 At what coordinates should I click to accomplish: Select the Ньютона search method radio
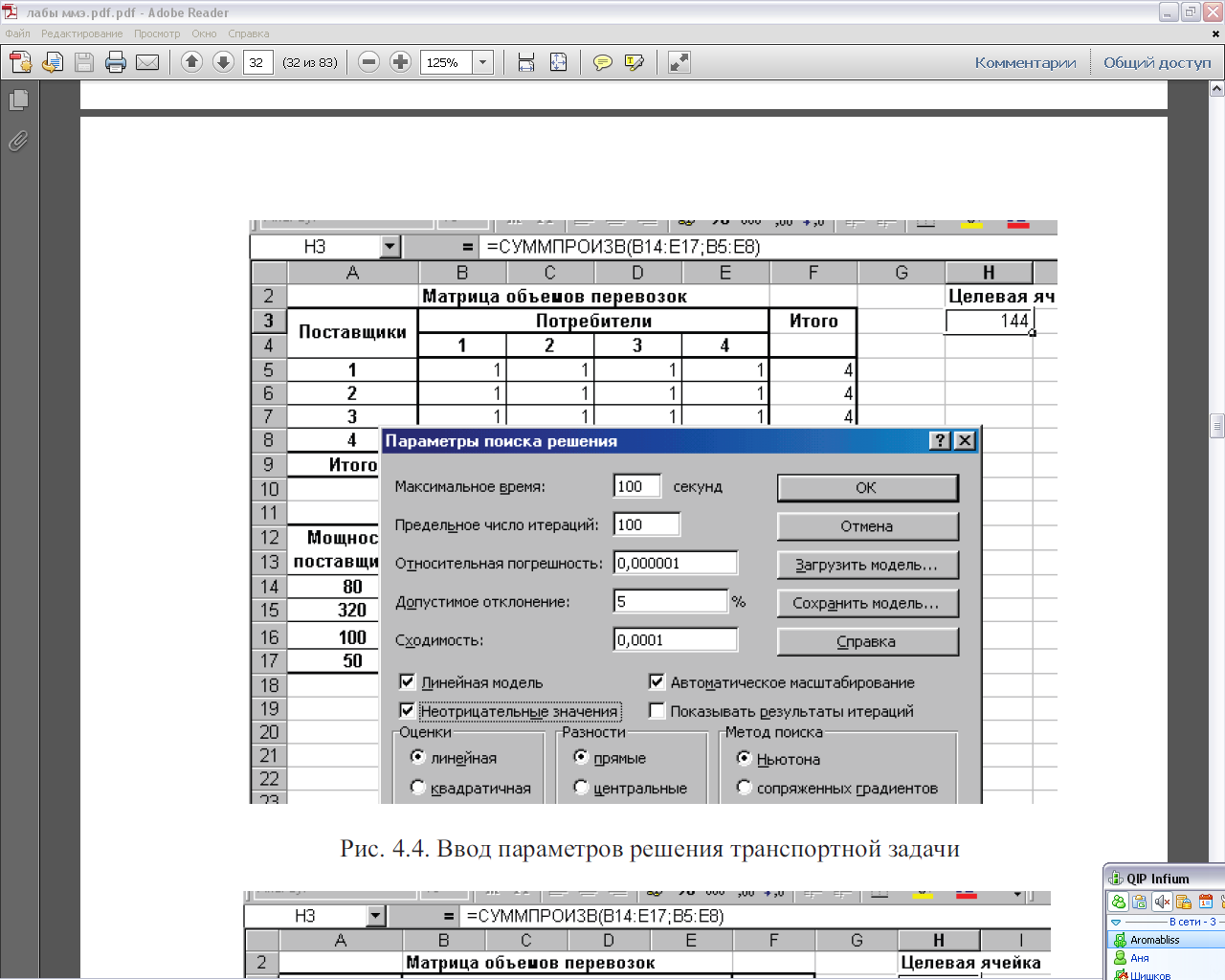point(744,758)
